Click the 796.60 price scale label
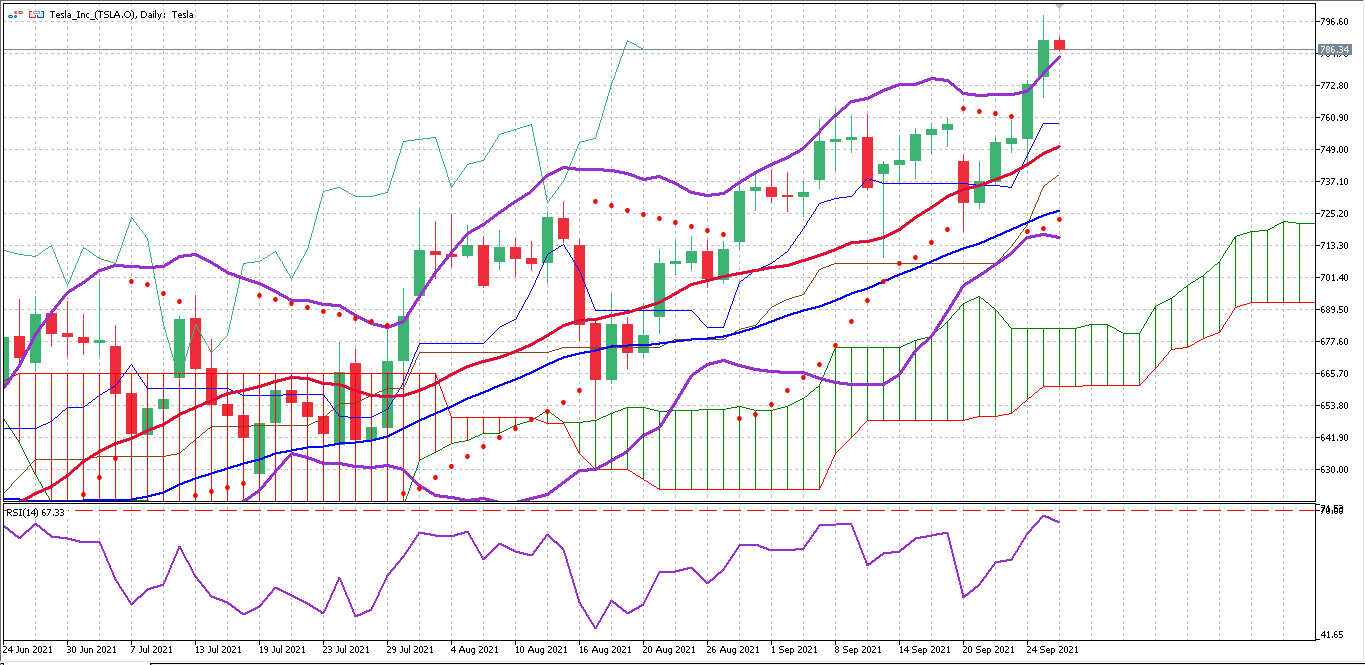Viewport: 1365px width, 665px height. [x=1334, y=21]
